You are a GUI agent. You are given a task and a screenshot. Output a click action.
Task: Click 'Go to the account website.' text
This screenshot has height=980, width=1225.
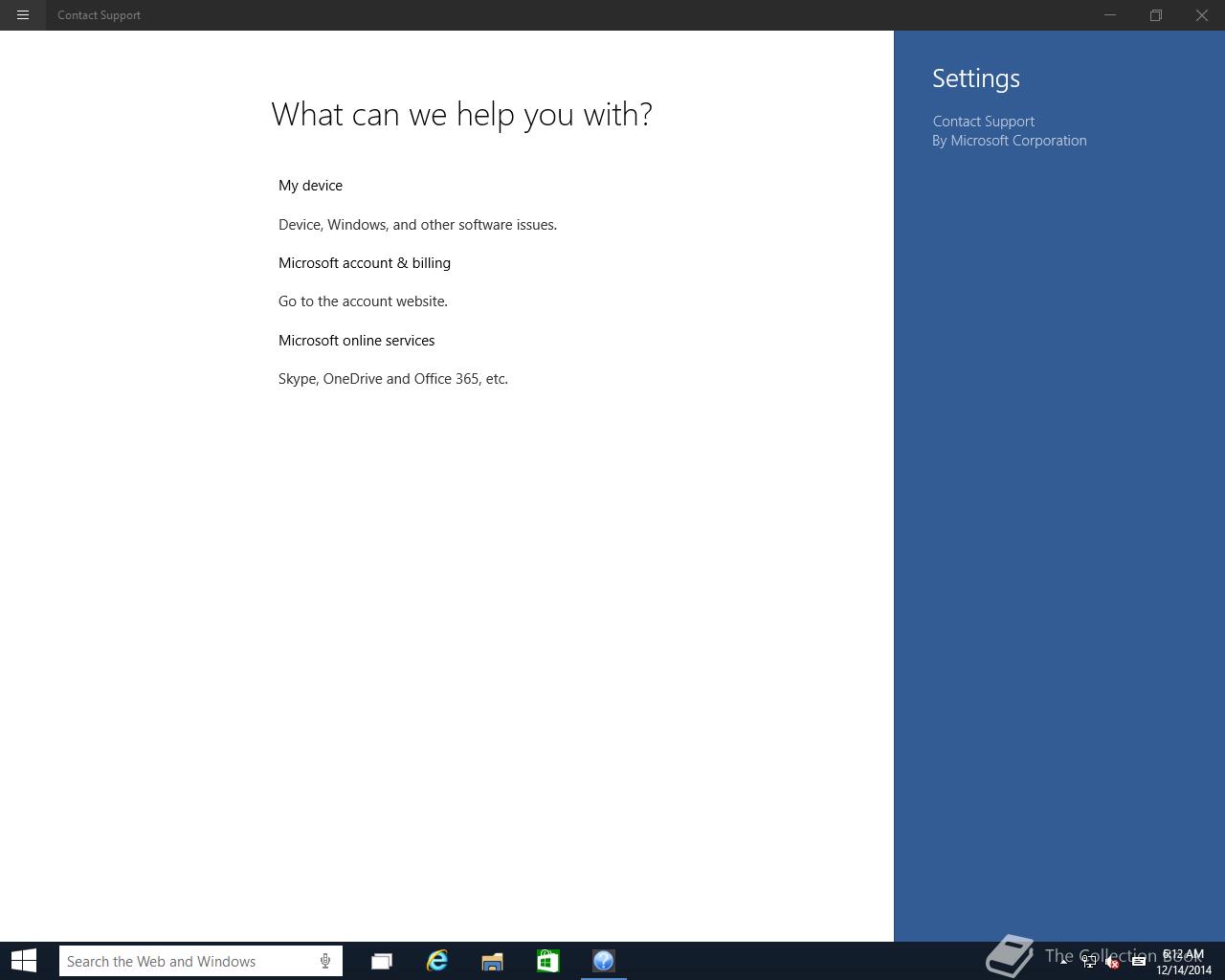363,301
